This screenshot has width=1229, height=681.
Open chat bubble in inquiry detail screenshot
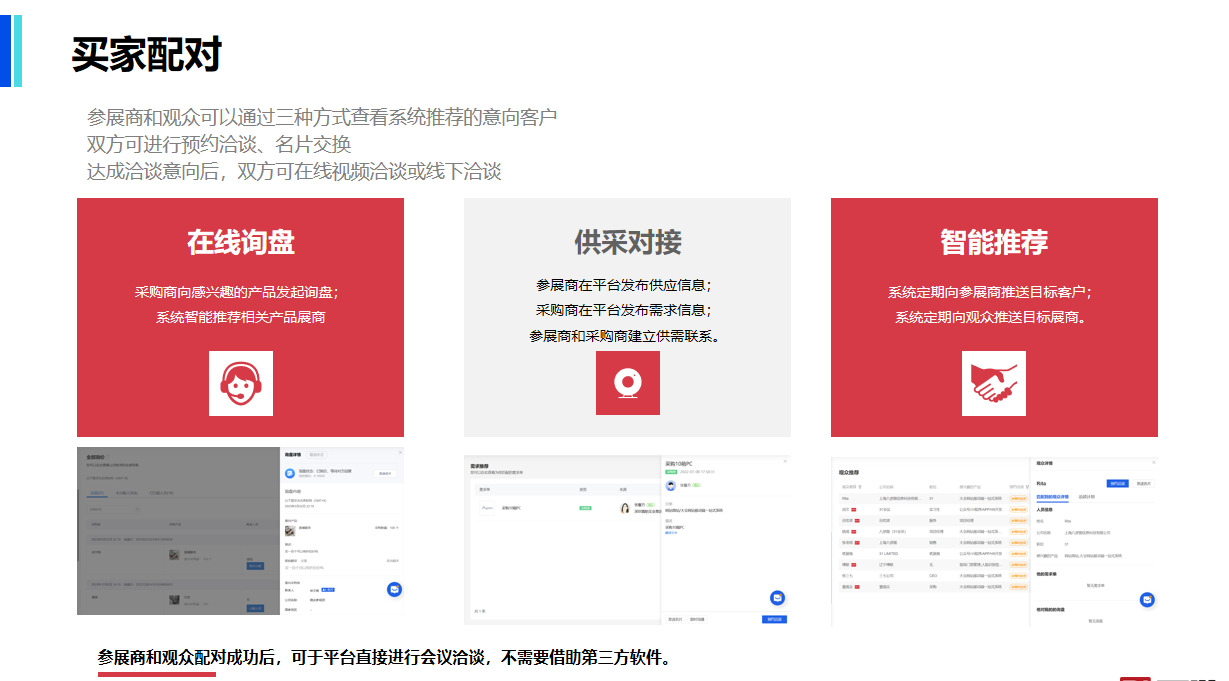pyautogui.click(x=395, y=590)
